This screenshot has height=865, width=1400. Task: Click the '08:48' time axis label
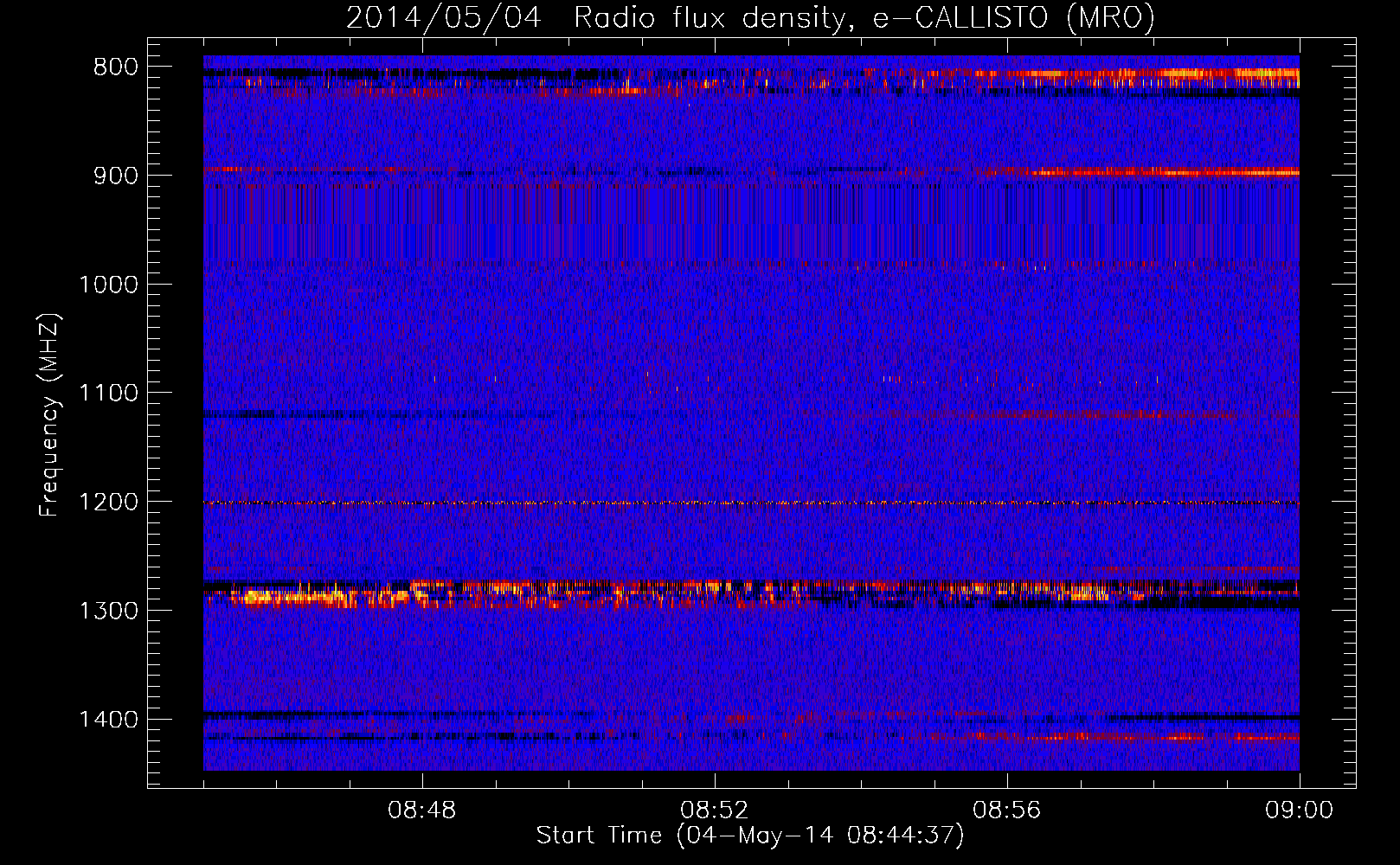(422, 811)
